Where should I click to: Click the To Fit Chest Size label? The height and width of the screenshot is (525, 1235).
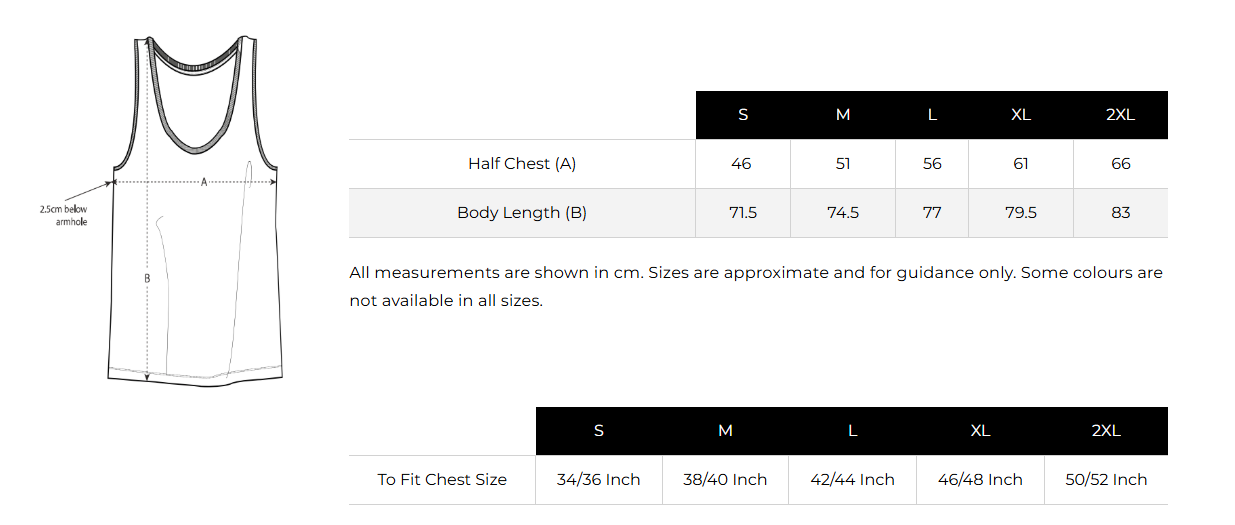[x=442, y=480]
